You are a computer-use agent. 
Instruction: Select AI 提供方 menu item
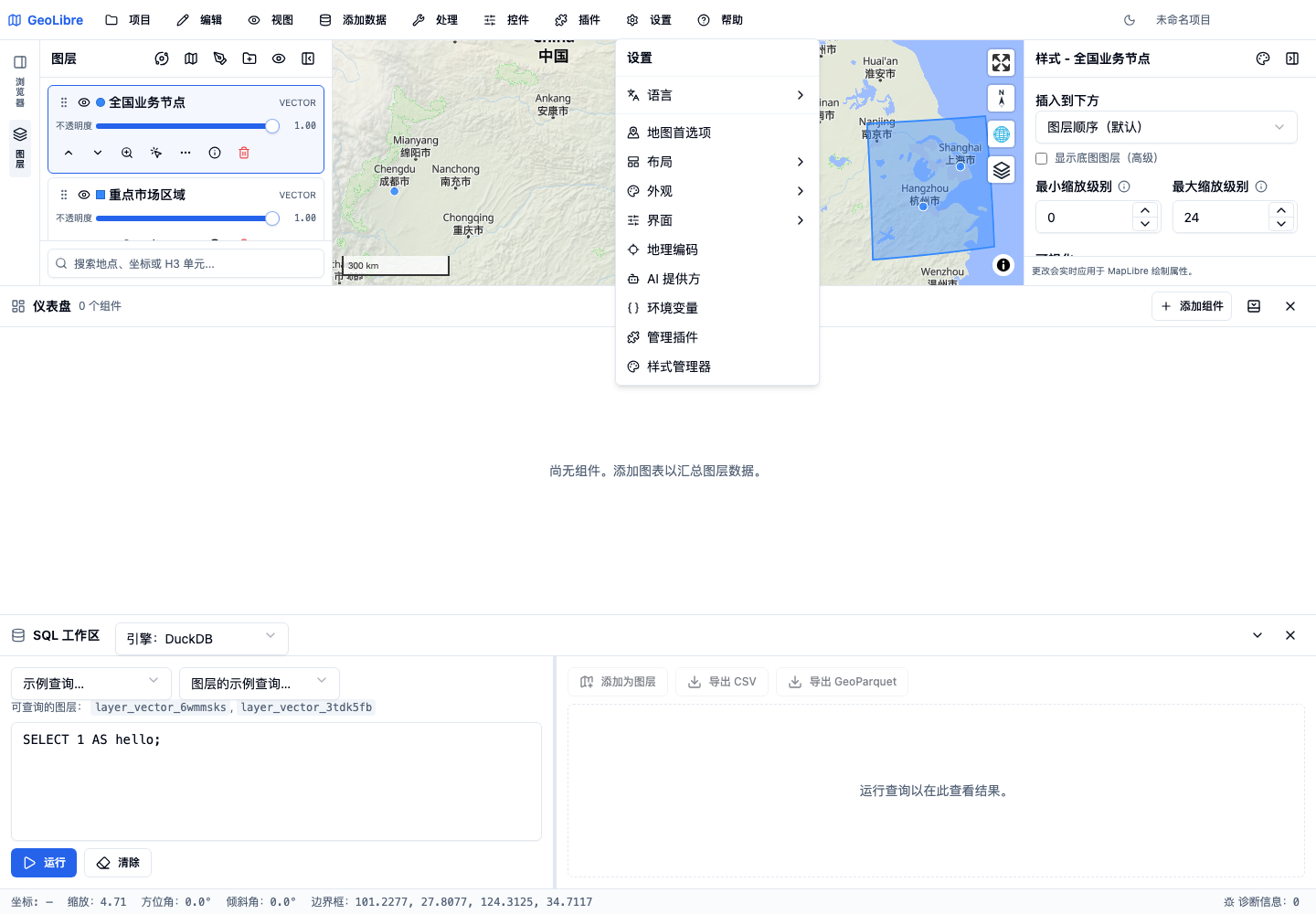point(716,279)
